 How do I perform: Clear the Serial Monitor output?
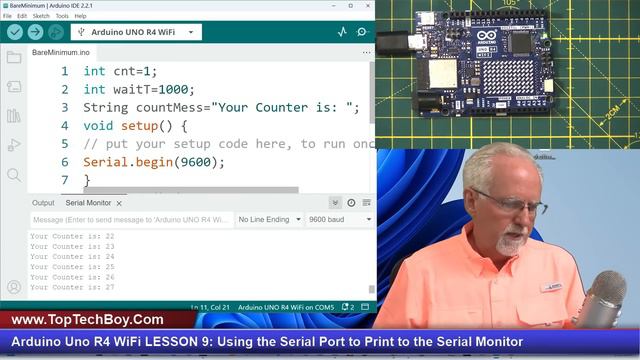point(367,203)
